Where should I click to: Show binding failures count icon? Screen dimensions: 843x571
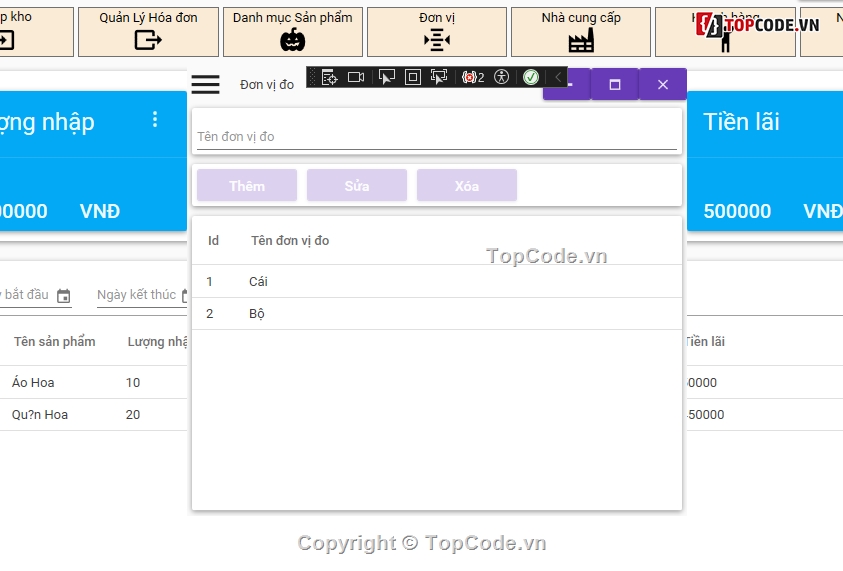point(473,77)
